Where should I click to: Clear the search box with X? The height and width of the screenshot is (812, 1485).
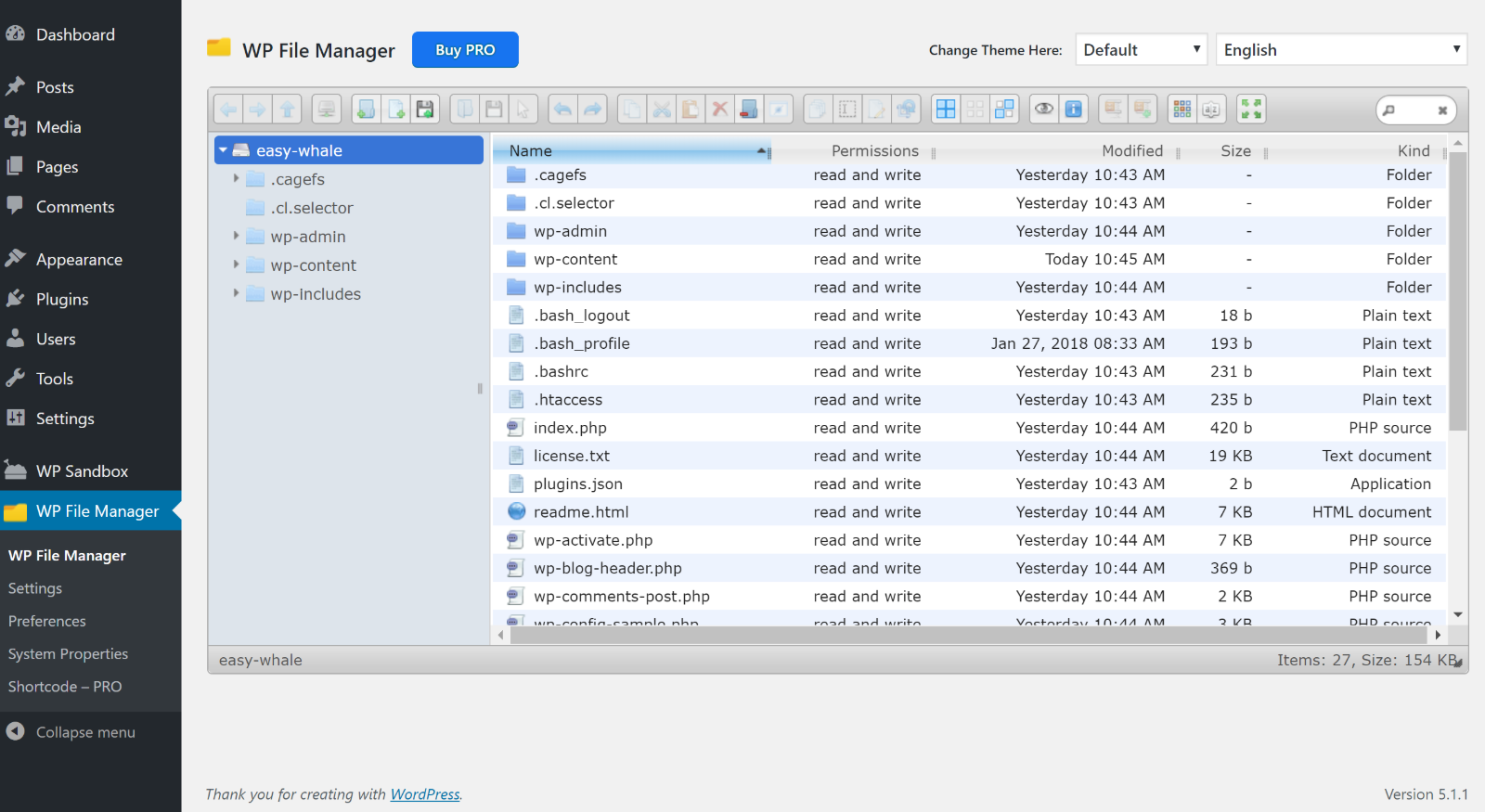1442,110
